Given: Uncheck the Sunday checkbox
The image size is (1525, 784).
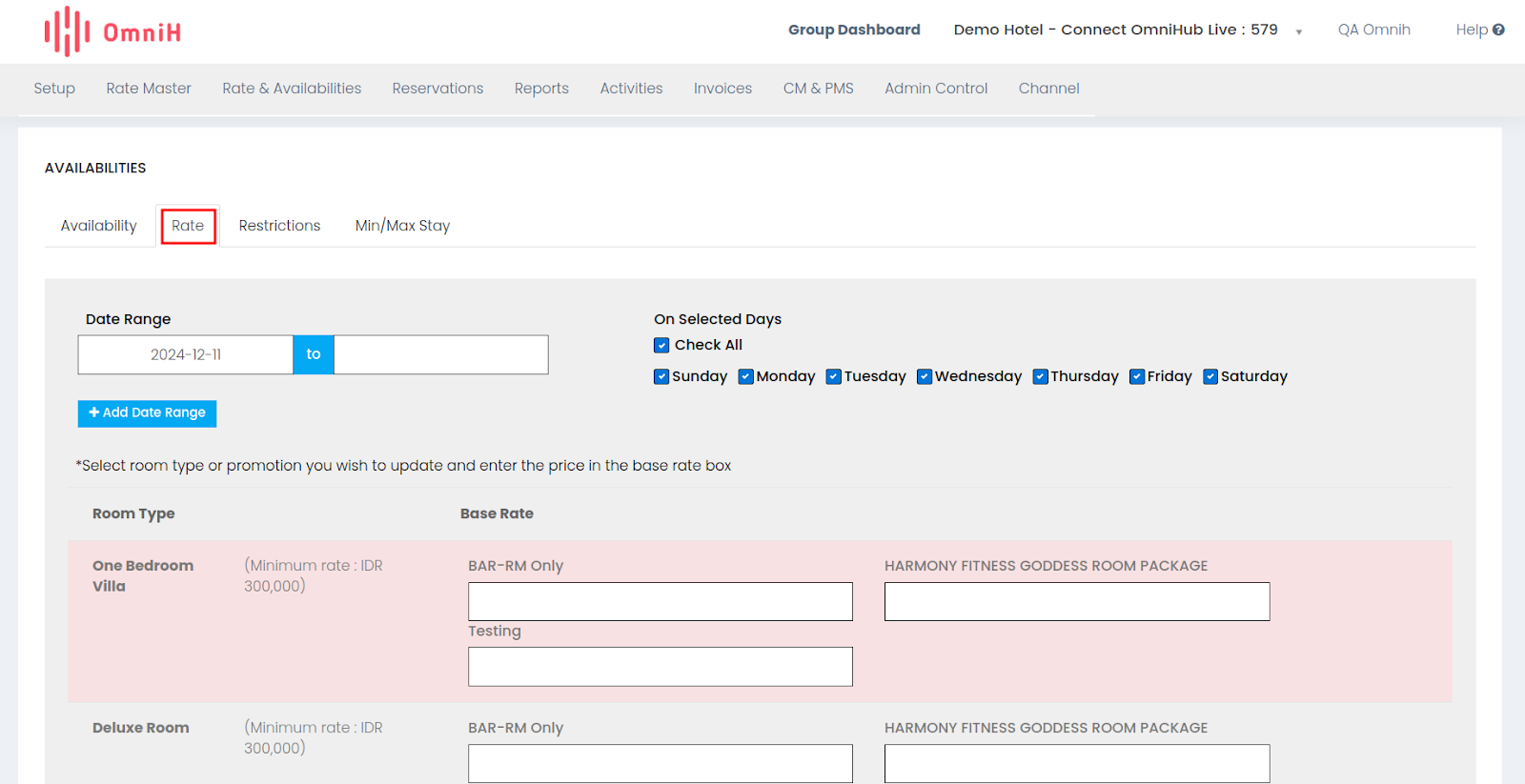Looking at the screenshot, I should tap(661, 376).
